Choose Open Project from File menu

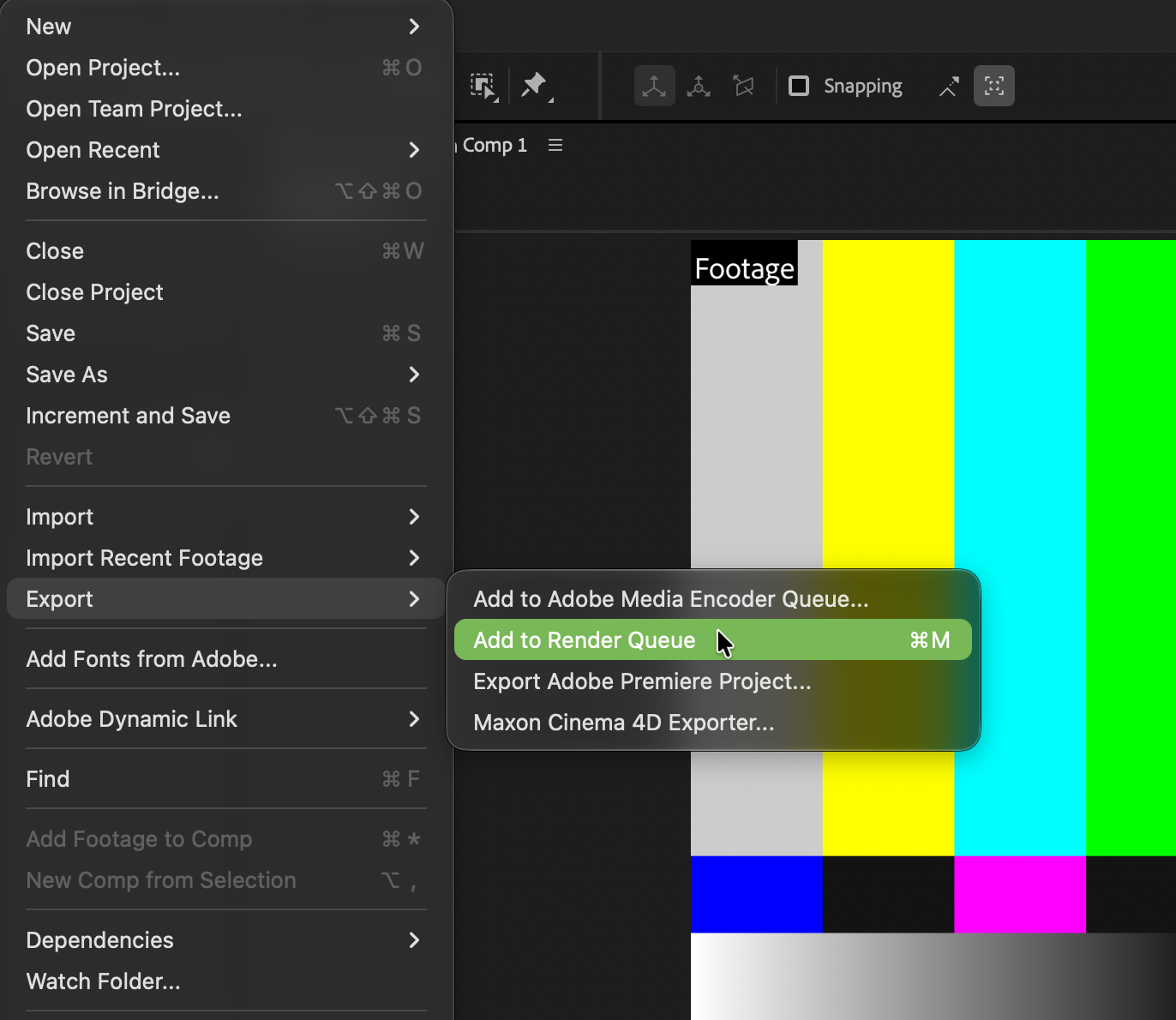[225, 68]
